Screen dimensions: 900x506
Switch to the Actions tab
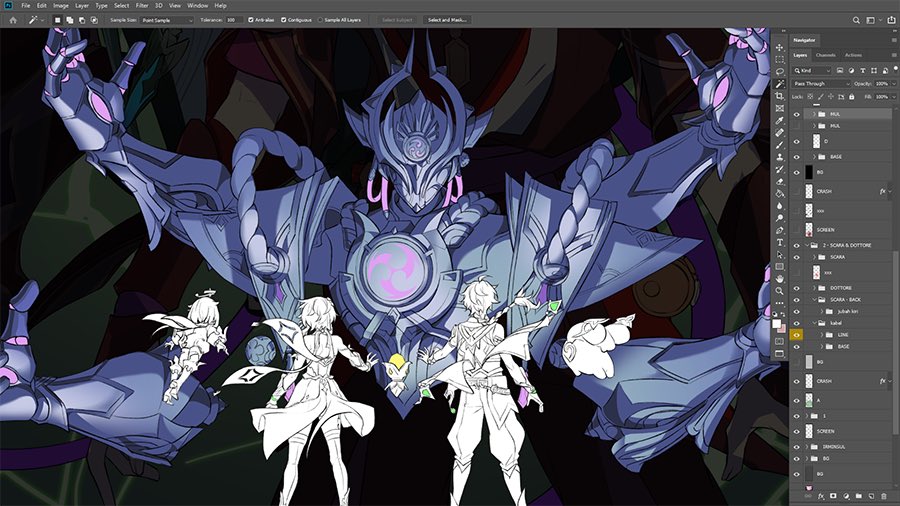(x=853, y=55)
